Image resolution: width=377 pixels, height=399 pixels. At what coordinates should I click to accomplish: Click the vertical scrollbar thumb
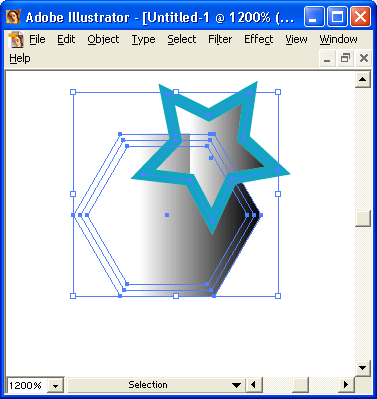click(363, 218)
